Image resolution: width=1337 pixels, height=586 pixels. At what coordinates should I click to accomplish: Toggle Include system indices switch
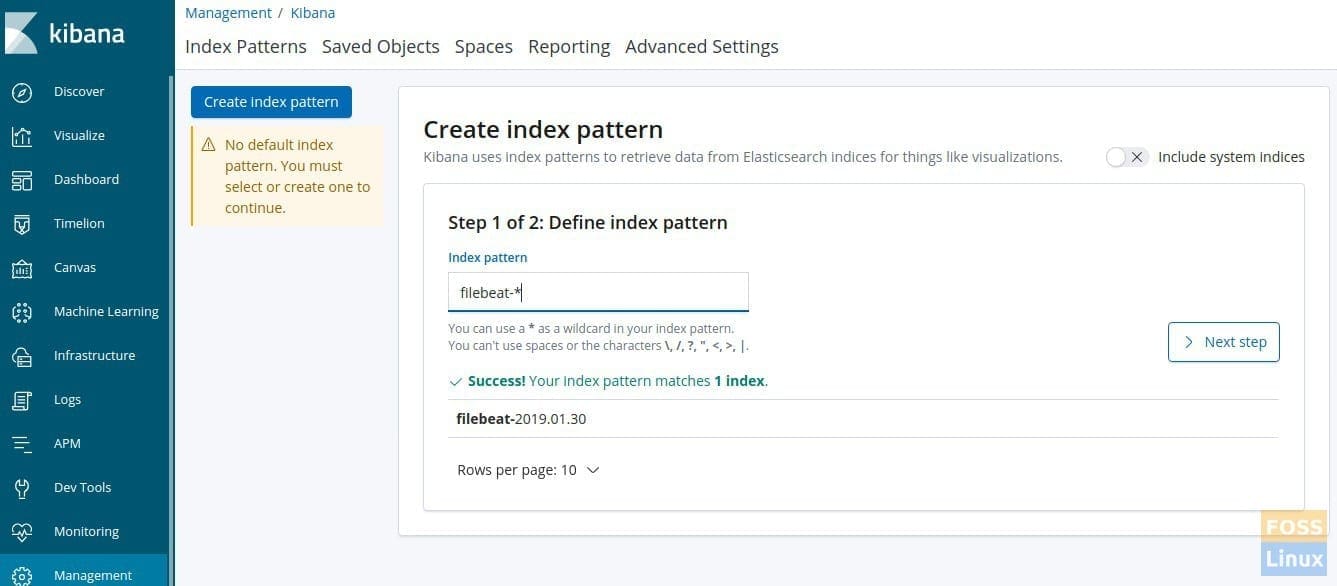point(1127,157)
